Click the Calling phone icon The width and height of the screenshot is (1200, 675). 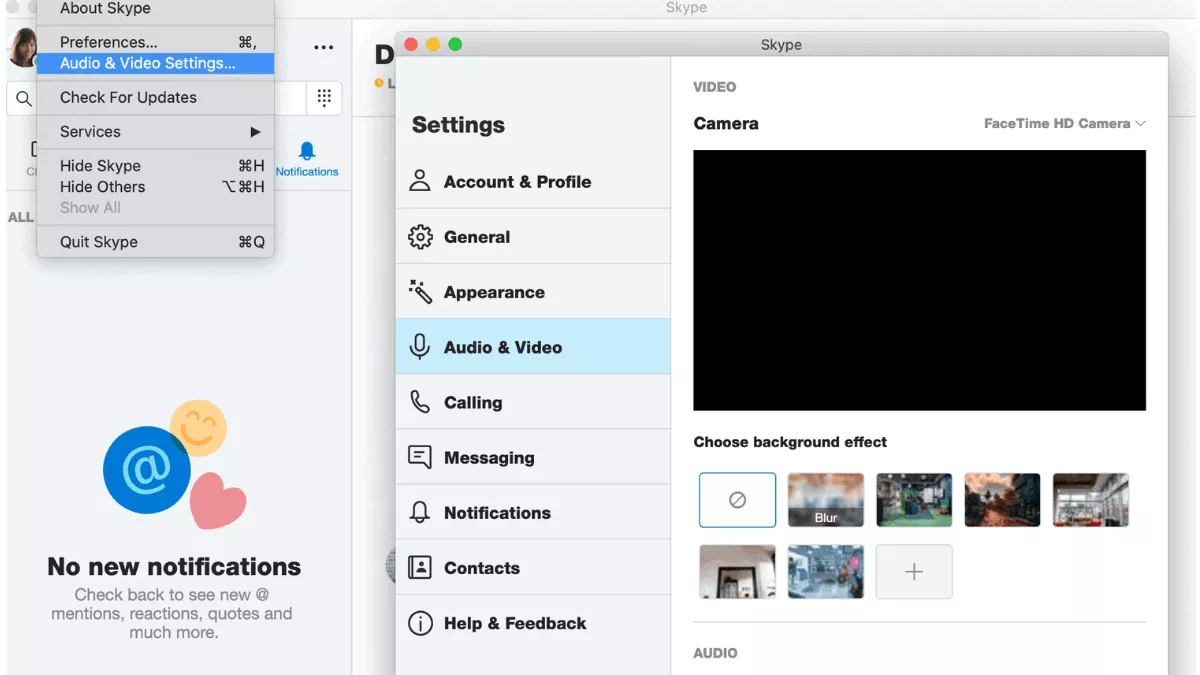tap(420, 402)
